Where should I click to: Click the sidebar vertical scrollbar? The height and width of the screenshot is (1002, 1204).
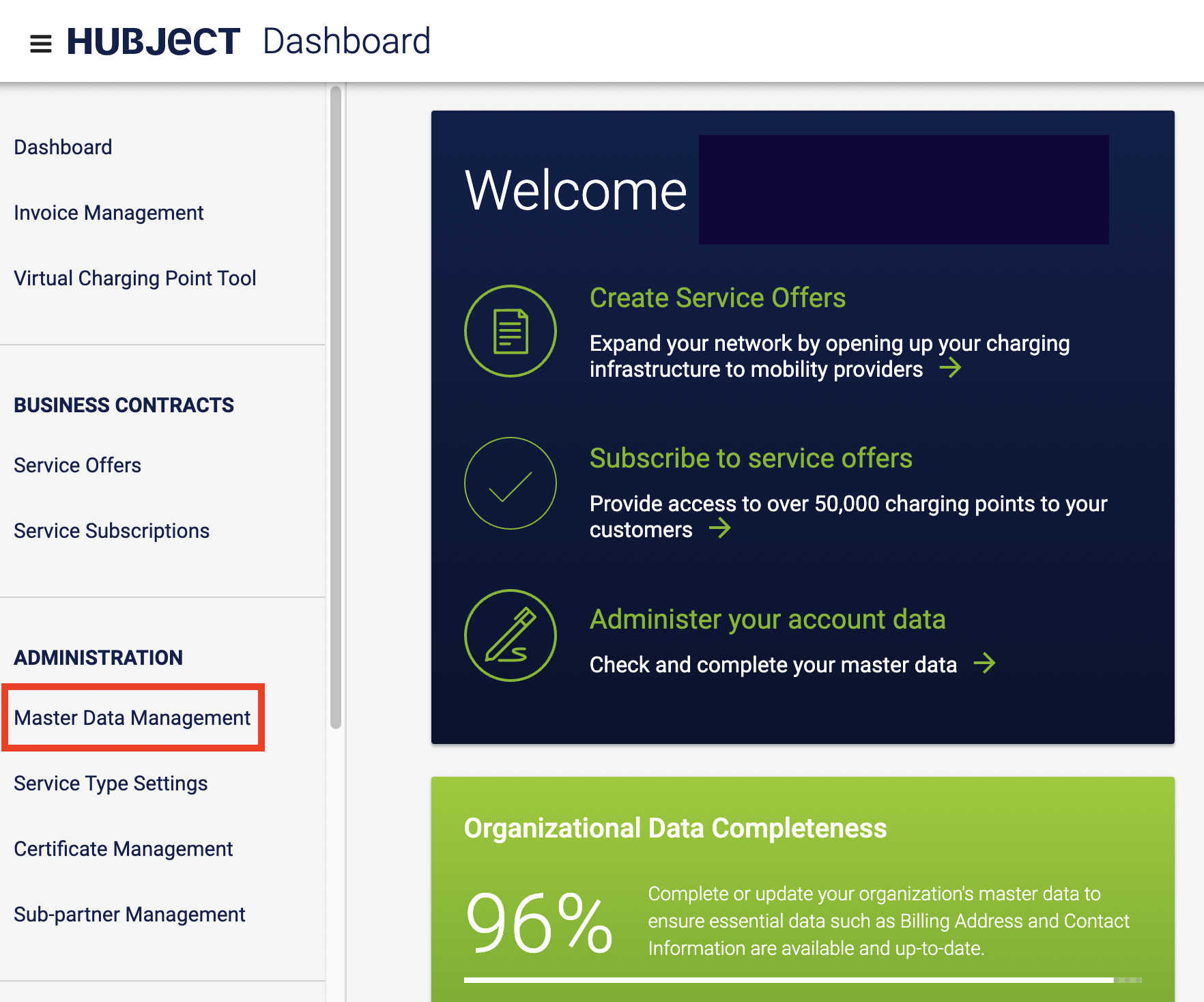click(x=336, y=407)
